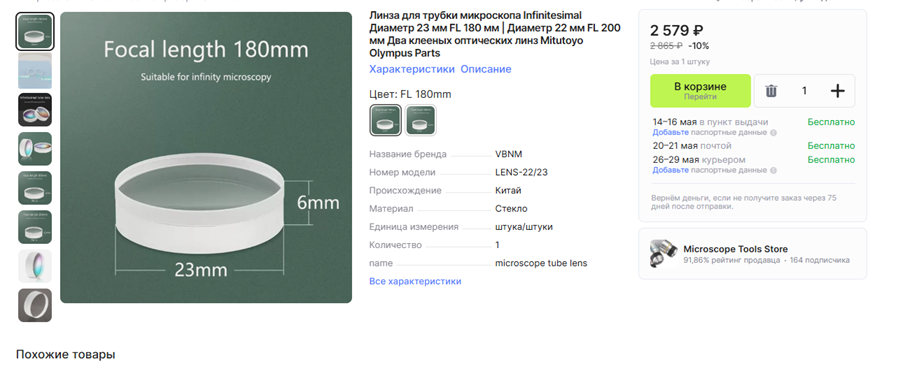
Task: Select the black thumbnail with two lenses
Action: tap(35, 110)
